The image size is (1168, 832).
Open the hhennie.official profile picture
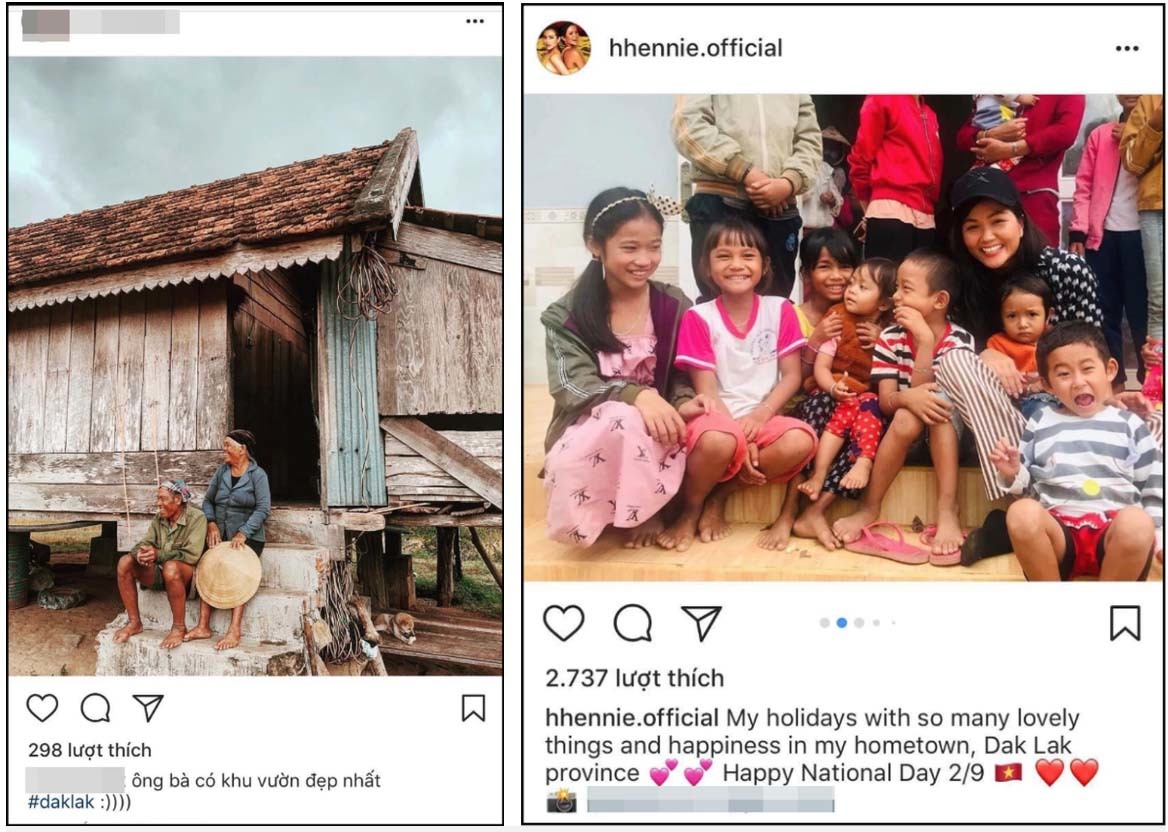click(x=563, y=48)
